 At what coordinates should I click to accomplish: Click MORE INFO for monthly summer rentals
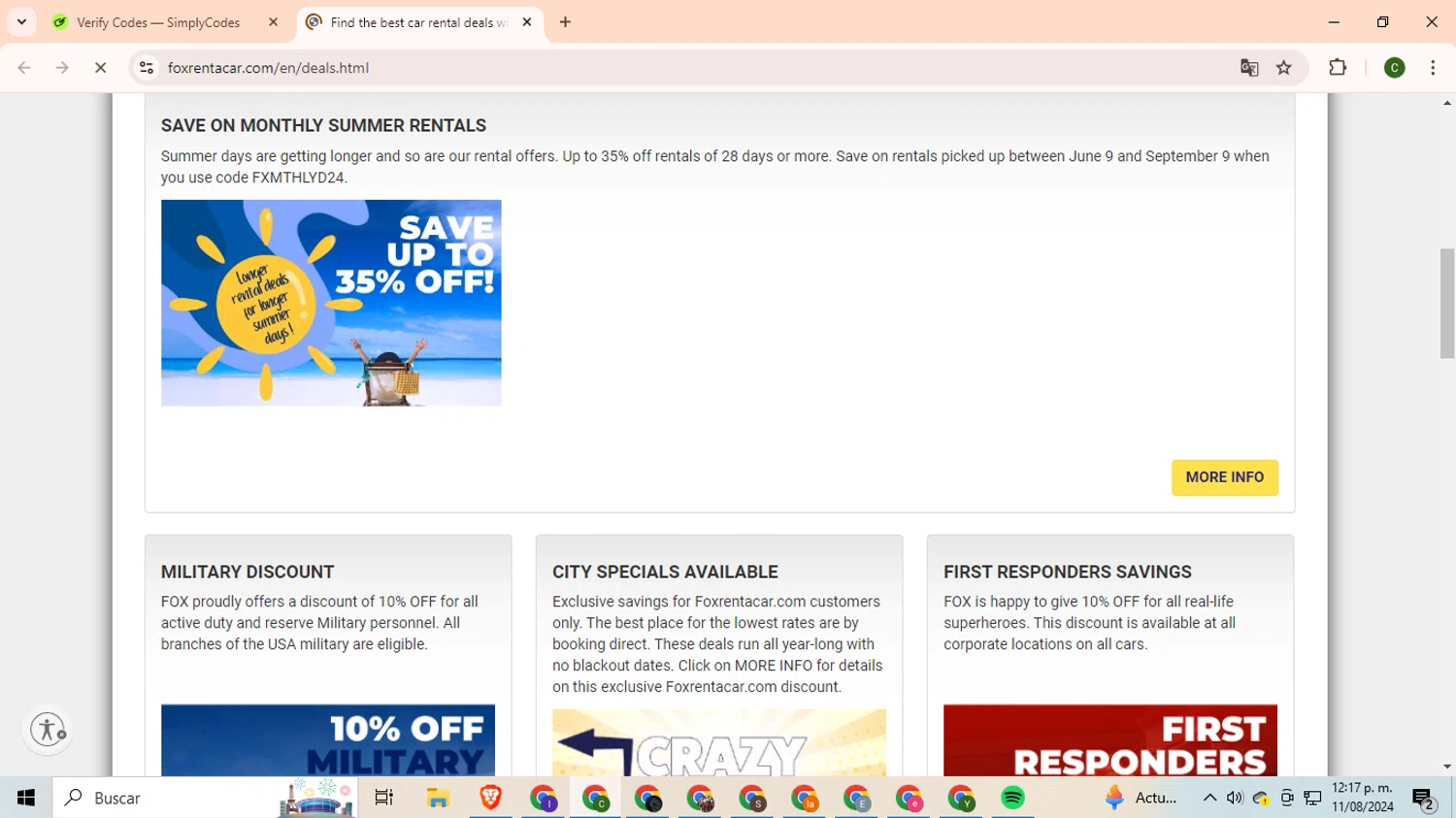pyautogui.click(x=1224, y=477)
